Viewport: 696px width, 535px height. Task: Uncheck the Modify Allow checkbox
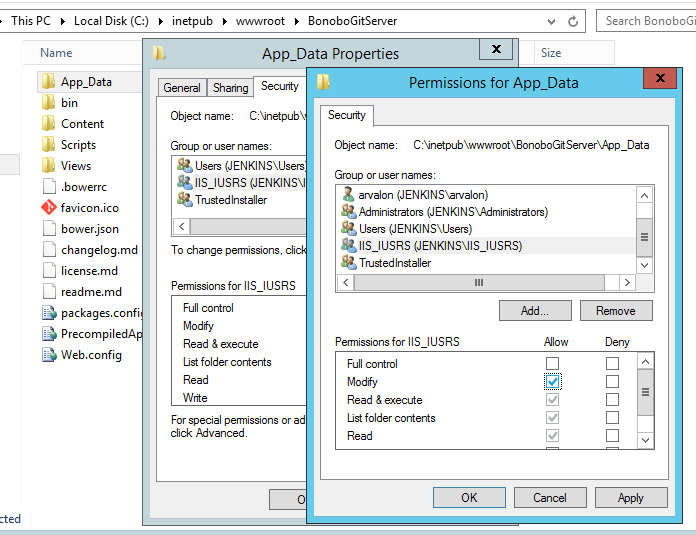click(553, 382)
